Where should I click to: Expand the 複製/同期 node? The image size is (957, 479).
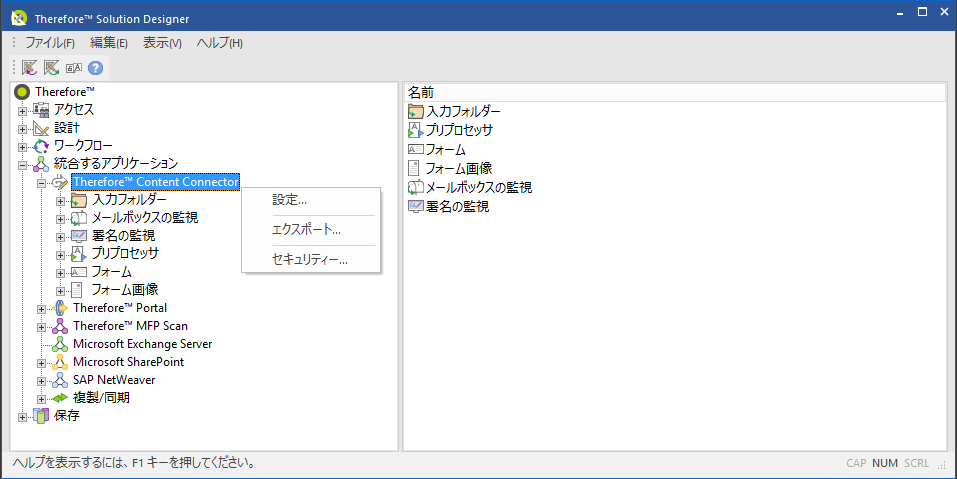tap(42, 399)
